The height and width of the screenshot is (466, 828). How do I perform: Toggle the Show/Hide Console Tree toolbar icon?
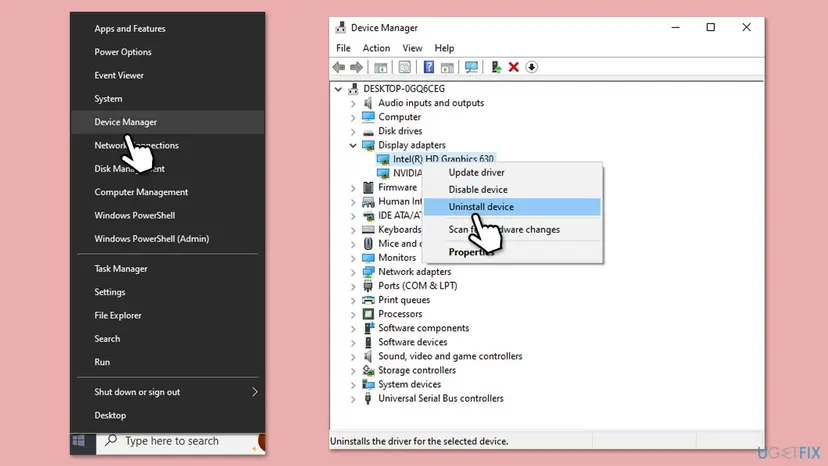pyautogui.click(x=380, y=67)
